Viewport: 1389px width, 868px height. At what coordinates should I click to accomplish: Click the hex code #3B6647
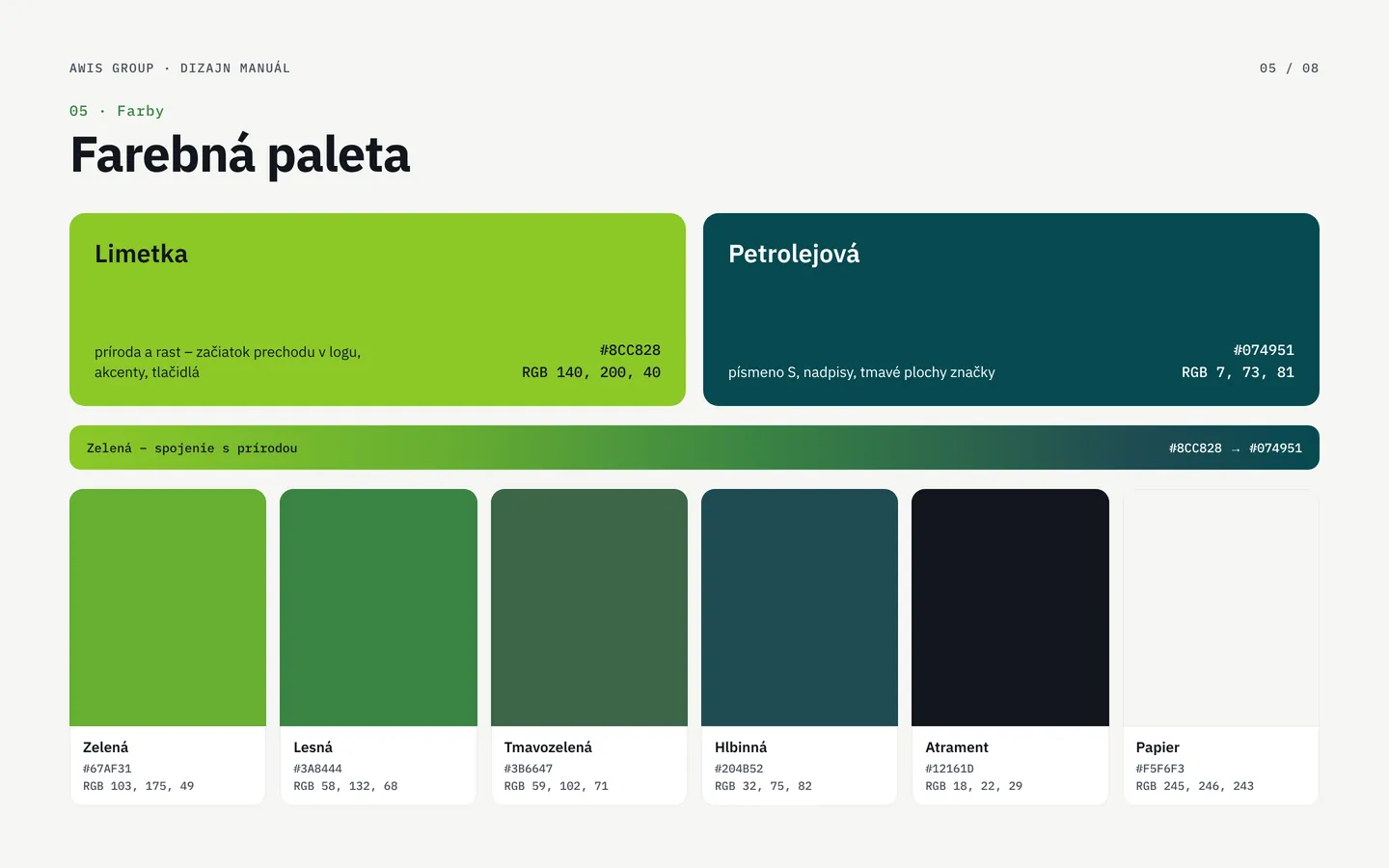[x=529, y=769]
